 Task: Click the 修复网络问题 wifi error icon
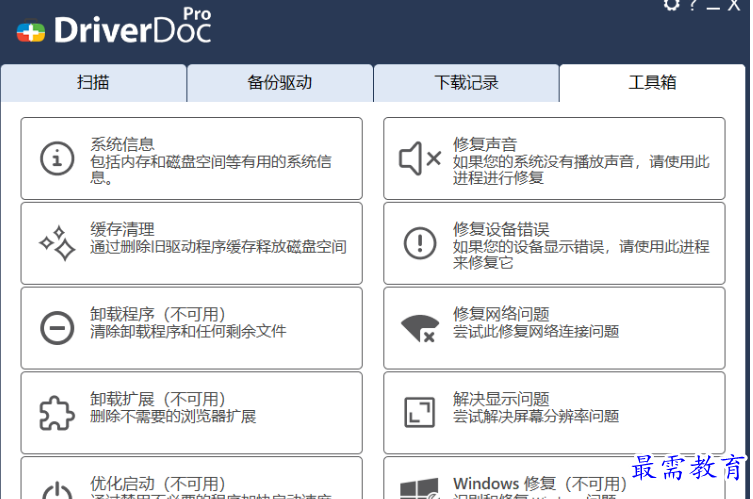point(420,328)
